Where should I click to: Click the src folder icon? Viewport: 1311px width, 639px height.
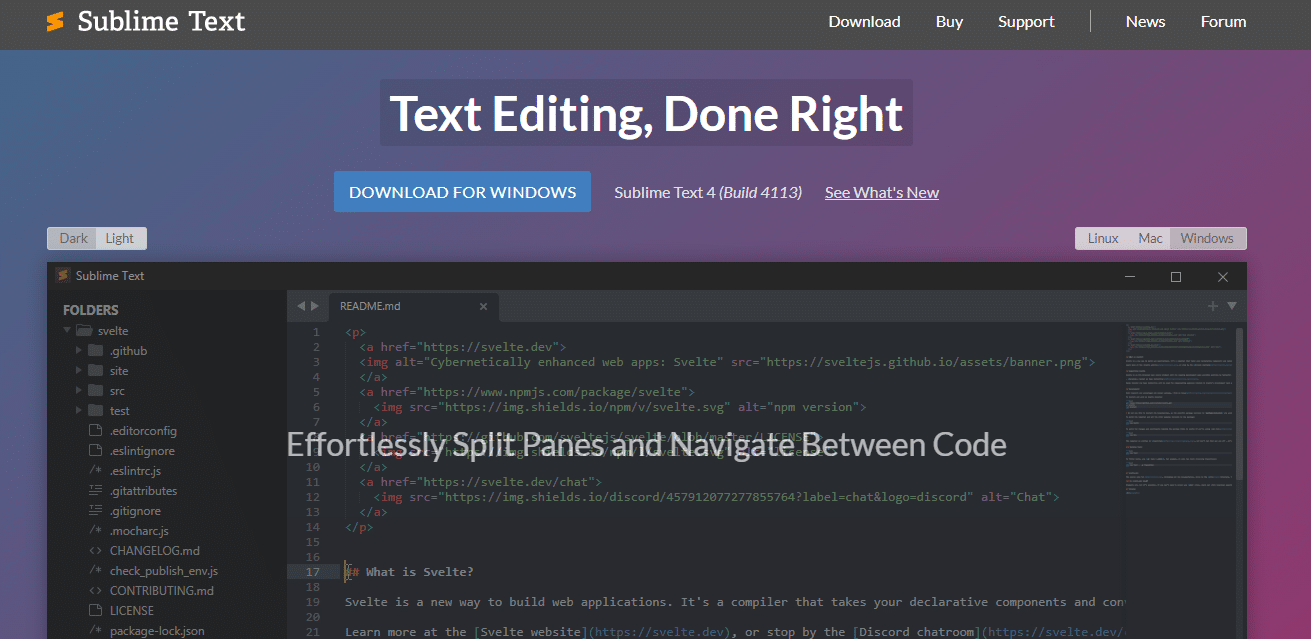96,390
